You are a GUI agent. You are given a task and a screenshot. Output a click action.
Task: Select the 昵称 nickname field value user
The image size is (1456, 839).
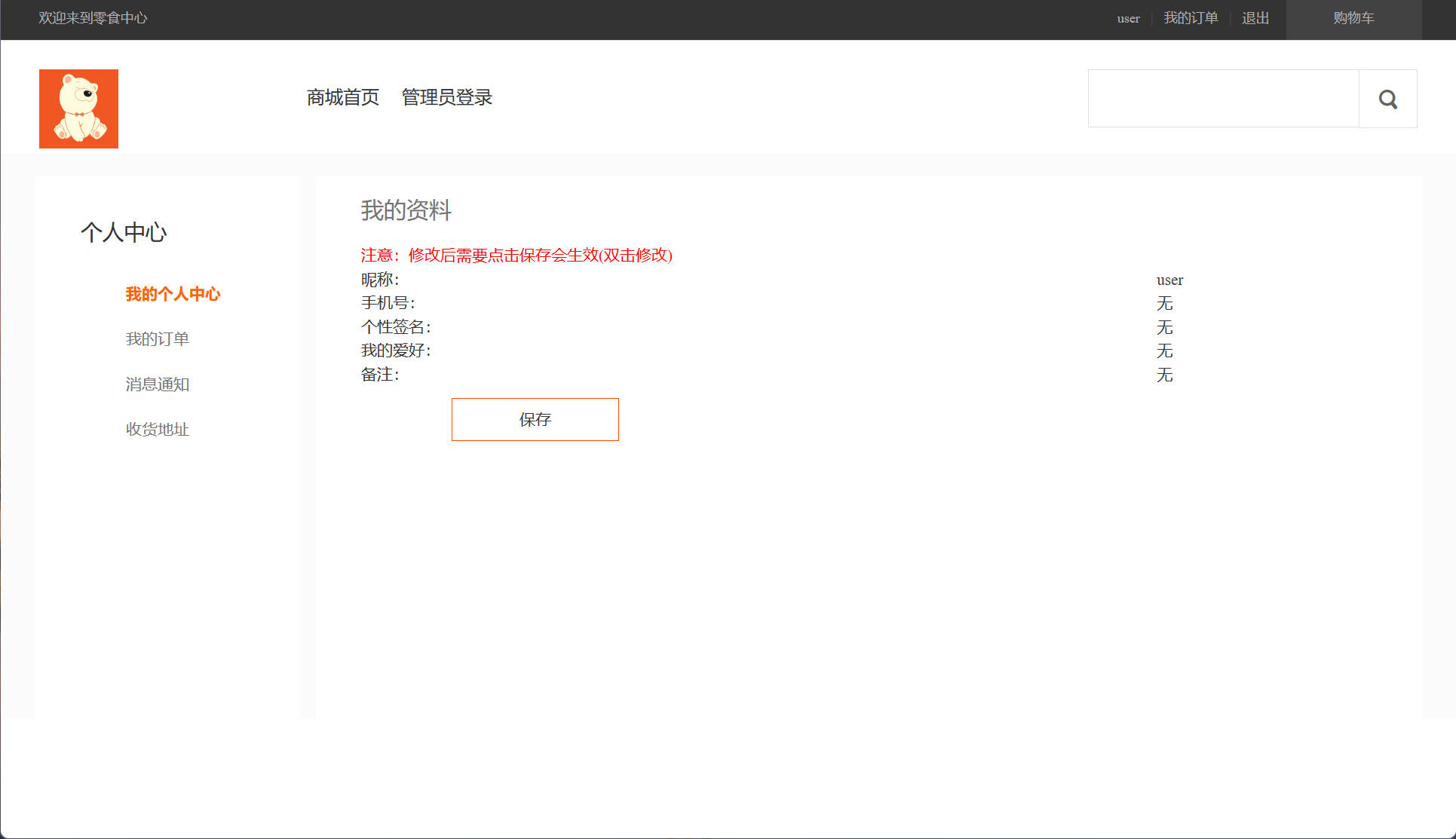[1169, 280]
